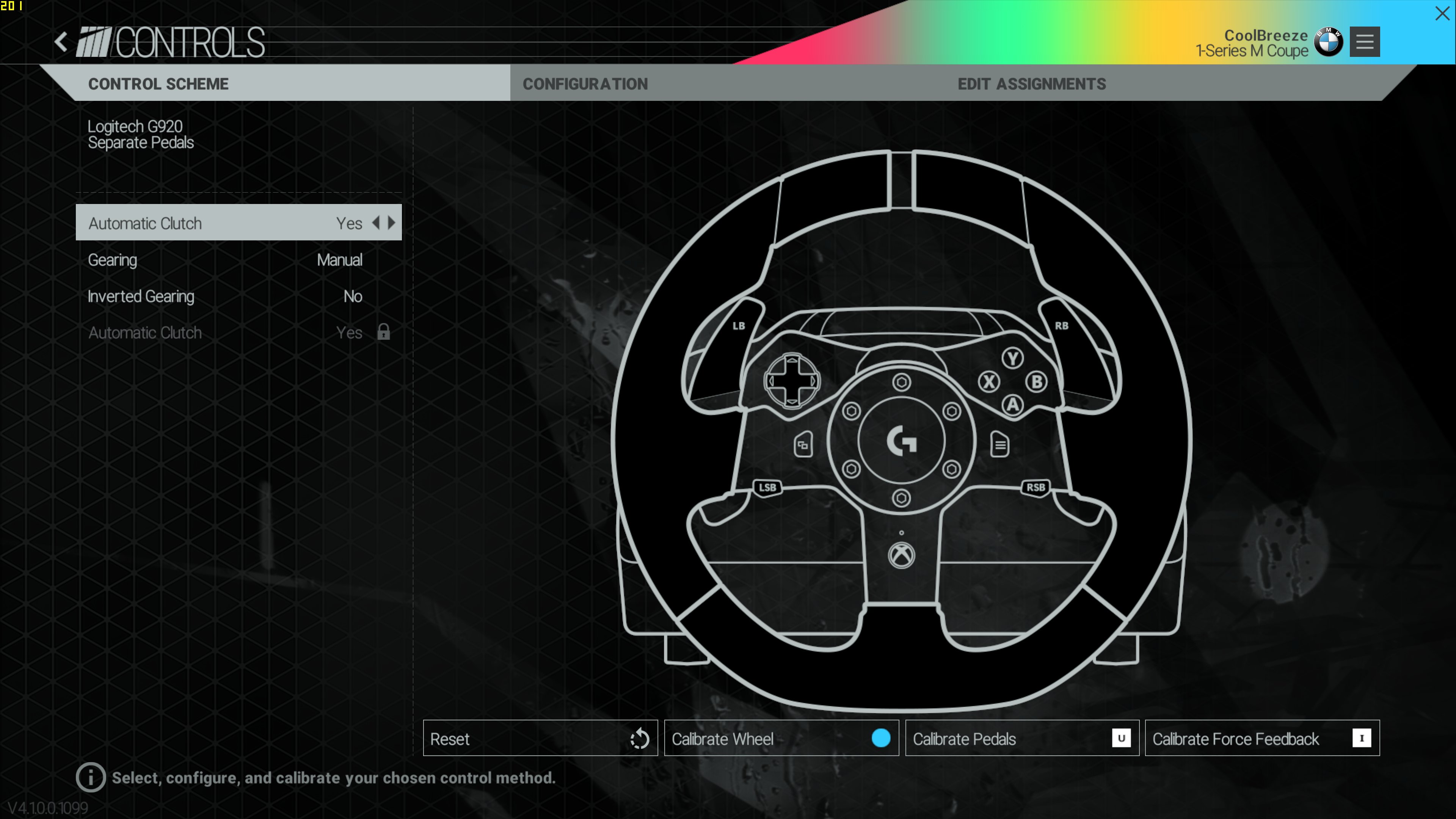
Task: Click the lock icon on the disabled Automatic Clutch row
Action: point(383,332)
